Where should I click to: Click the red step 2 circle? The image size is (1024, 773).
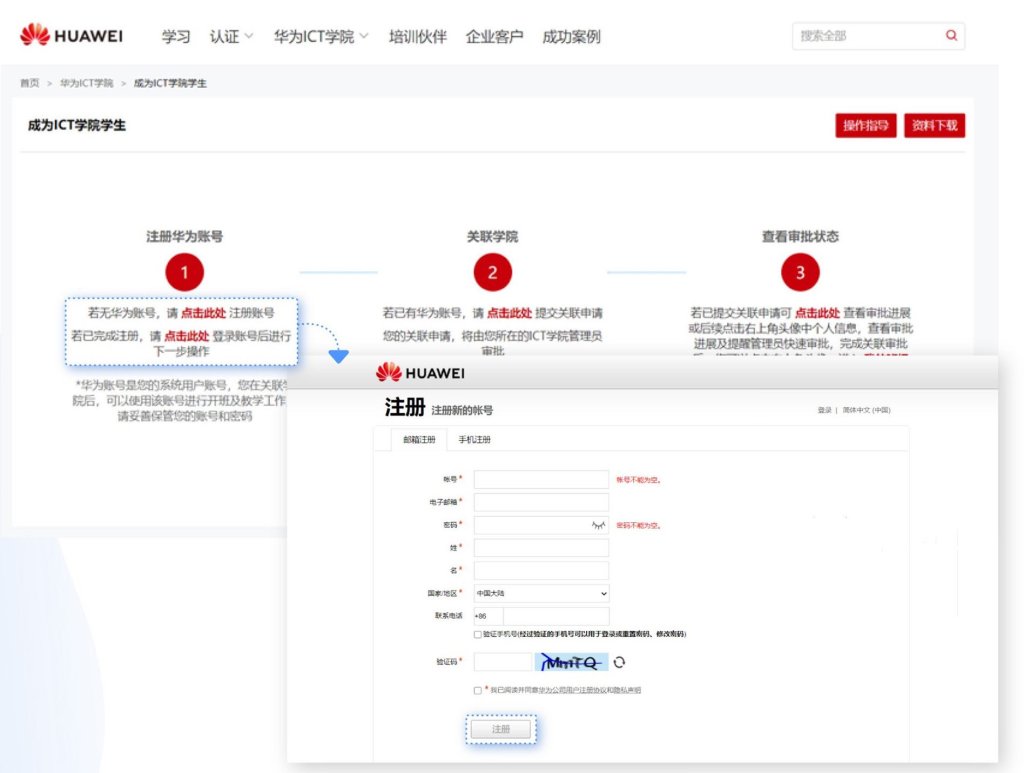(492, 272)
